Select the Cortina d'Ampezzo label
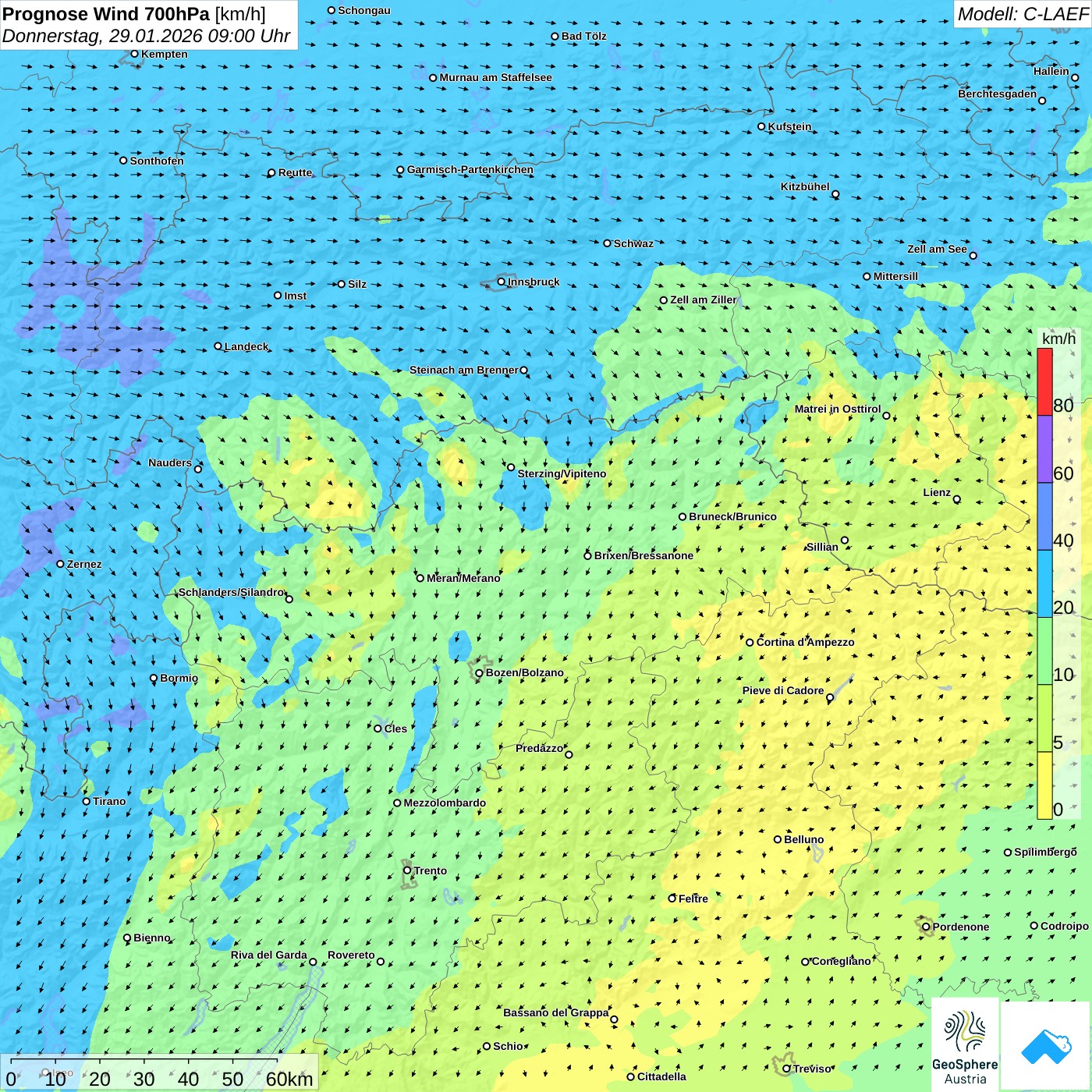 [805, 642]
